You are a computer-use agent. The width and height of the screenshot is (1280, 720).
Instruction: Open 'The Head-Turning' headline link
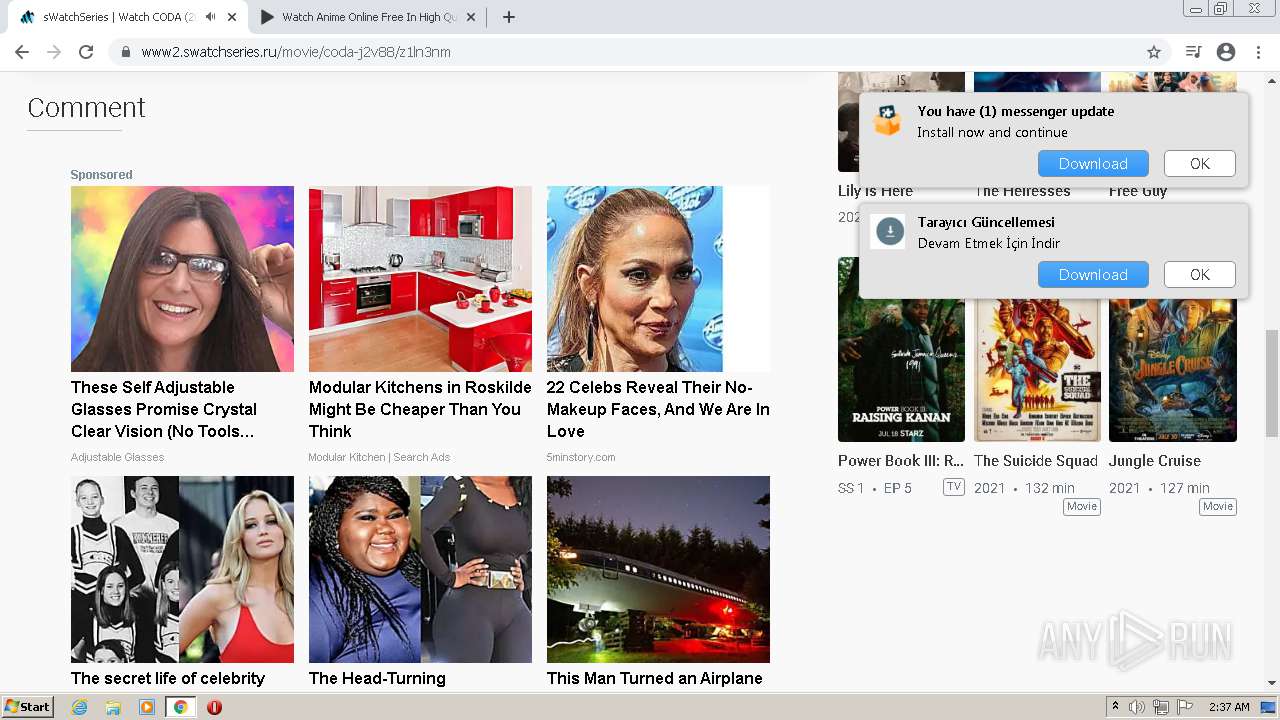point(377,678)
